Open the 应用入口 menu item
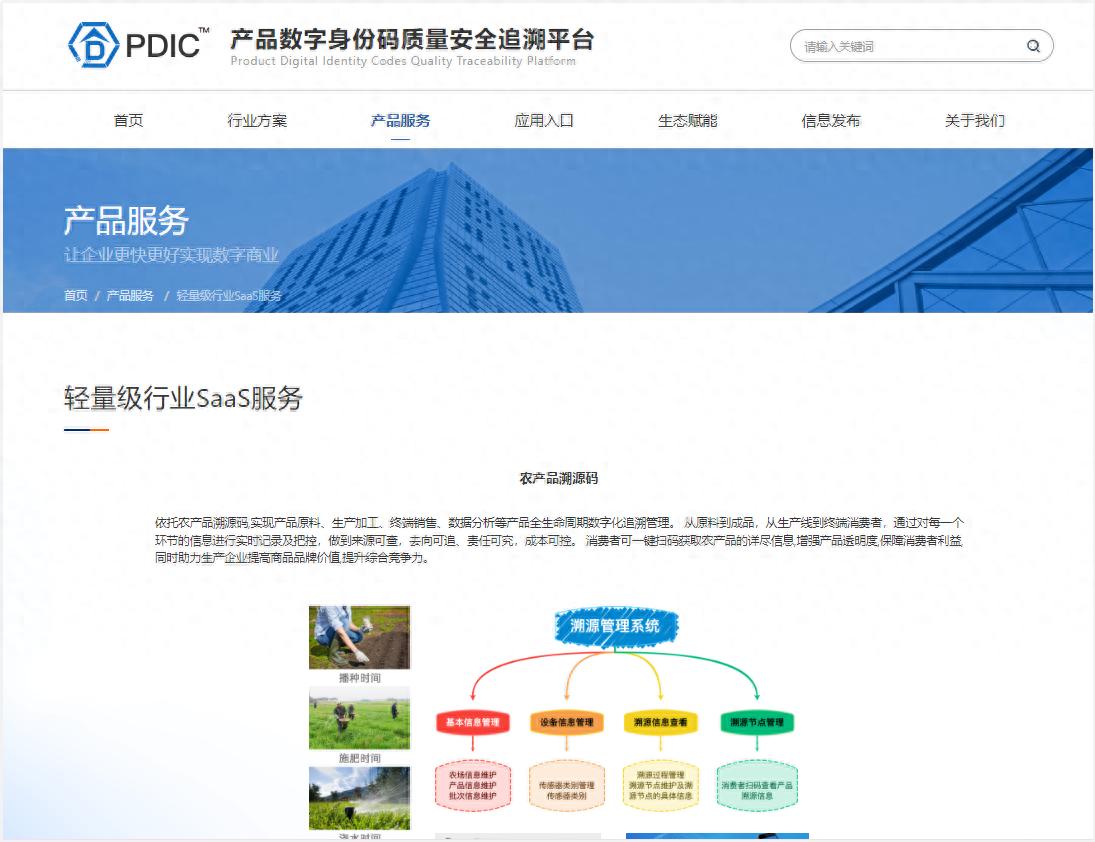The width and height of the screenshot is (1095, 842). click(x=544, y=121)
